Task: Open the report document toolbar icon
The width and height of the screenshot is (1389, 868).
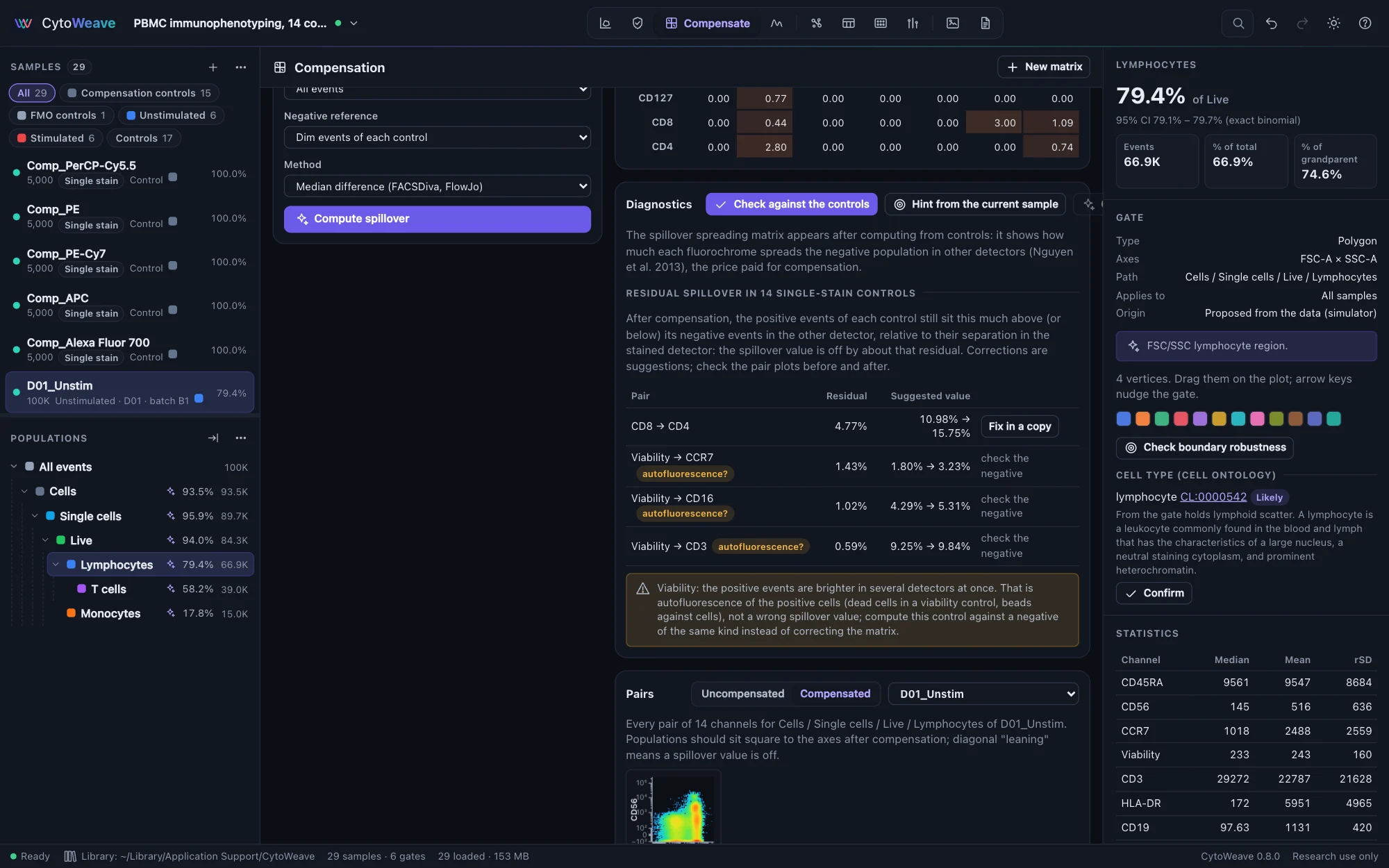Action: [x=985, y=23]
